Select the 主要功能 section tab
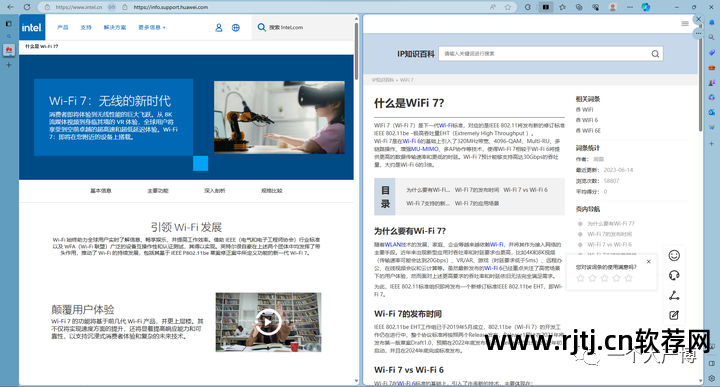This screenshot has width=720, height=387. pyautogui.click(x=158, y=191)
